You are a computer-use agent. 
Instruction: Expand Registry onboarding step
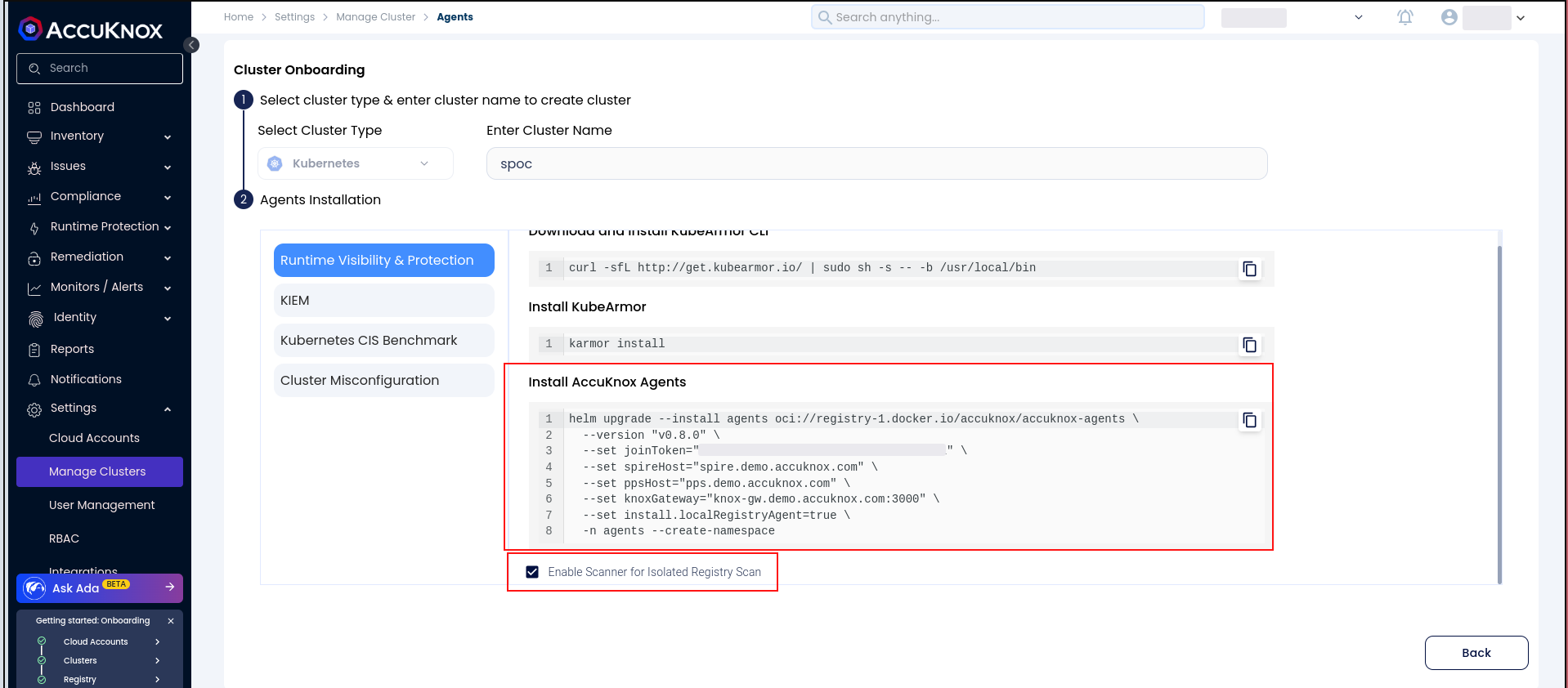coord(158,680)
